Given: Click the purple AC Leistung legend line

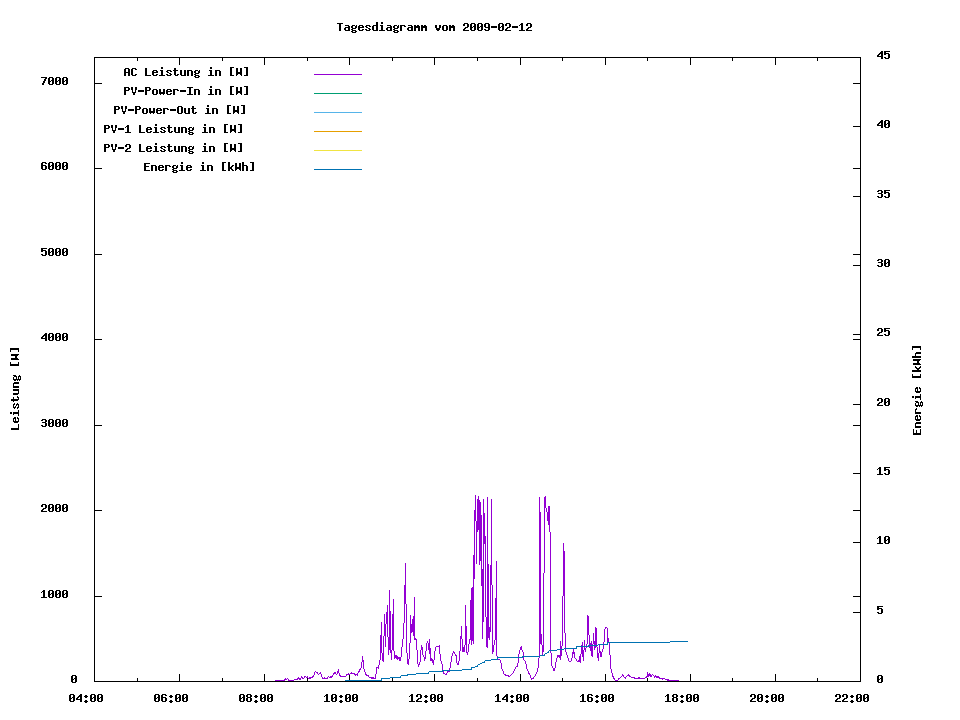Looking at the screenshot, I should point(337,74).
